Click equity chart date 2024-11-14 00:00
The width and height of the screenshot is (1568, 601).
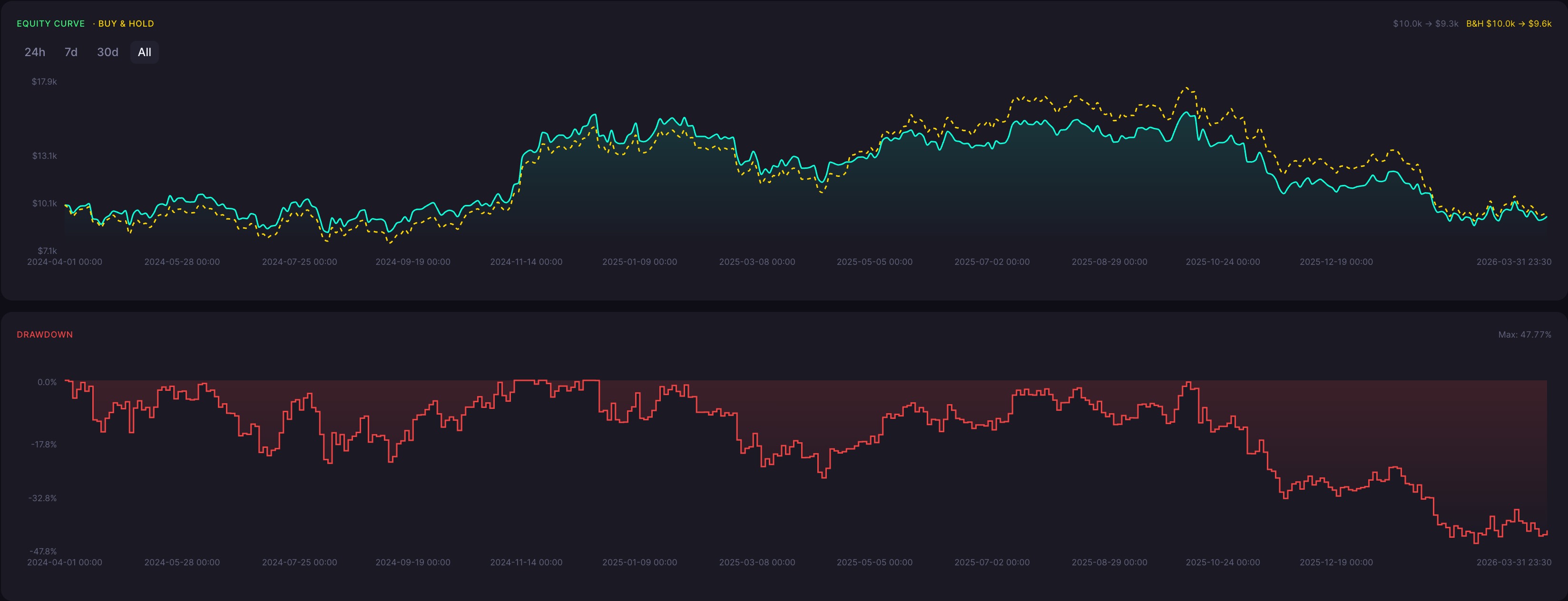point(526,262)
